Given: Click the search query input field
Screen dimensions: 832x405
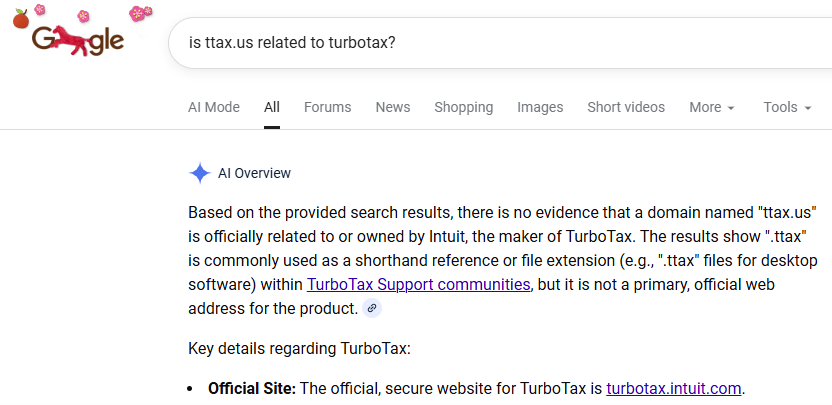Looking at the screenshot, I should [x=500, y=43].
